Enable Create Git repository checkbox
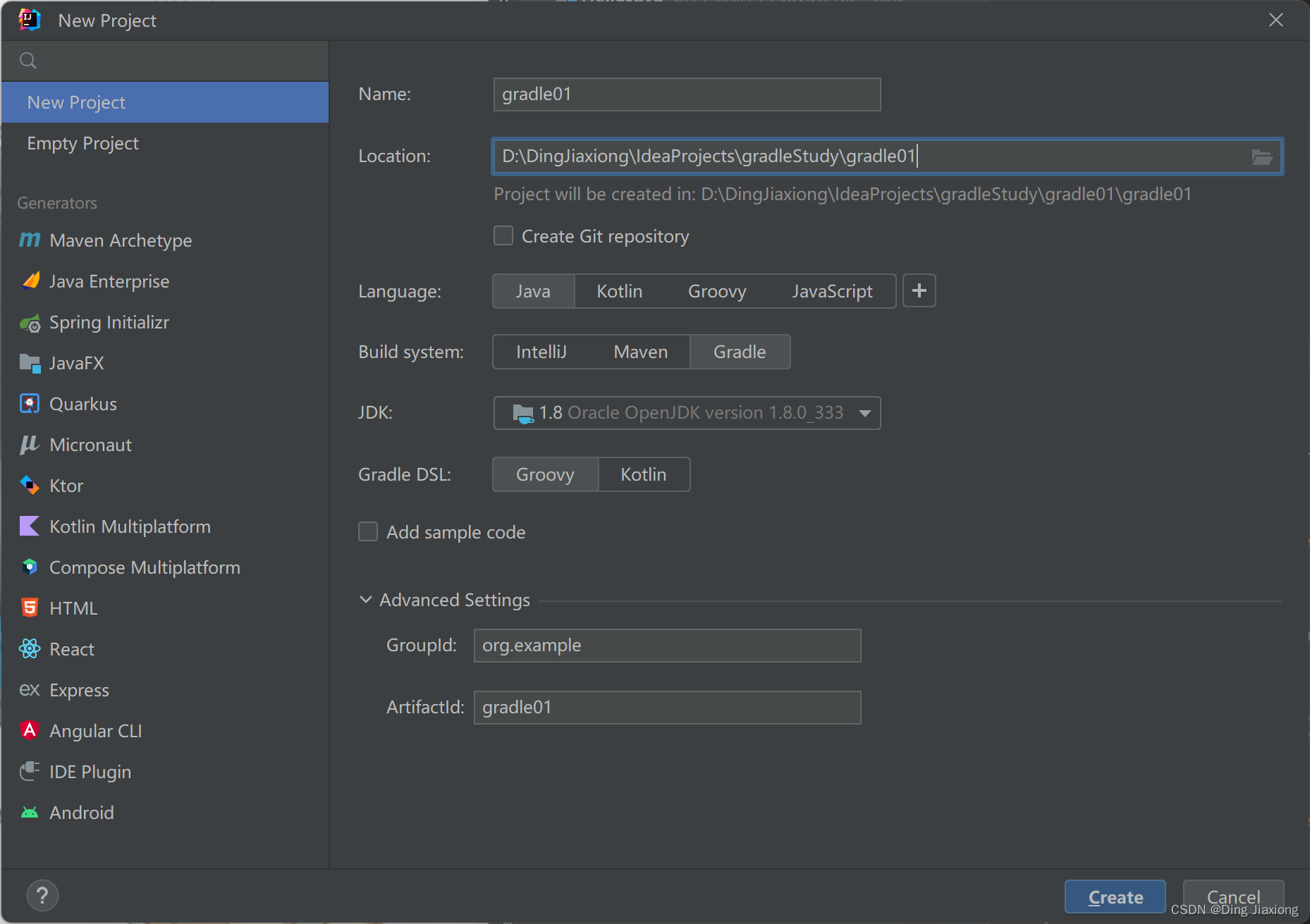 point(503,236)
